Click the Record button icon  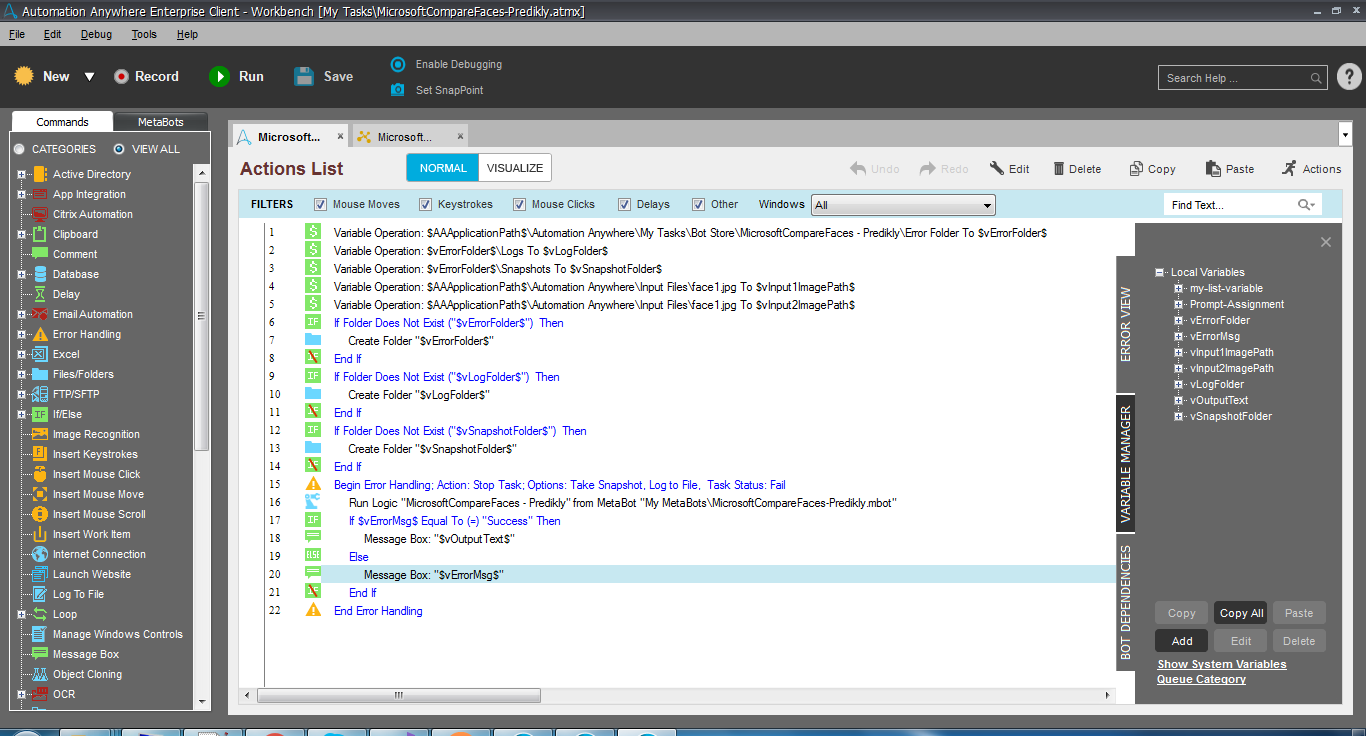pyautogui.click(x=121, y=77)
